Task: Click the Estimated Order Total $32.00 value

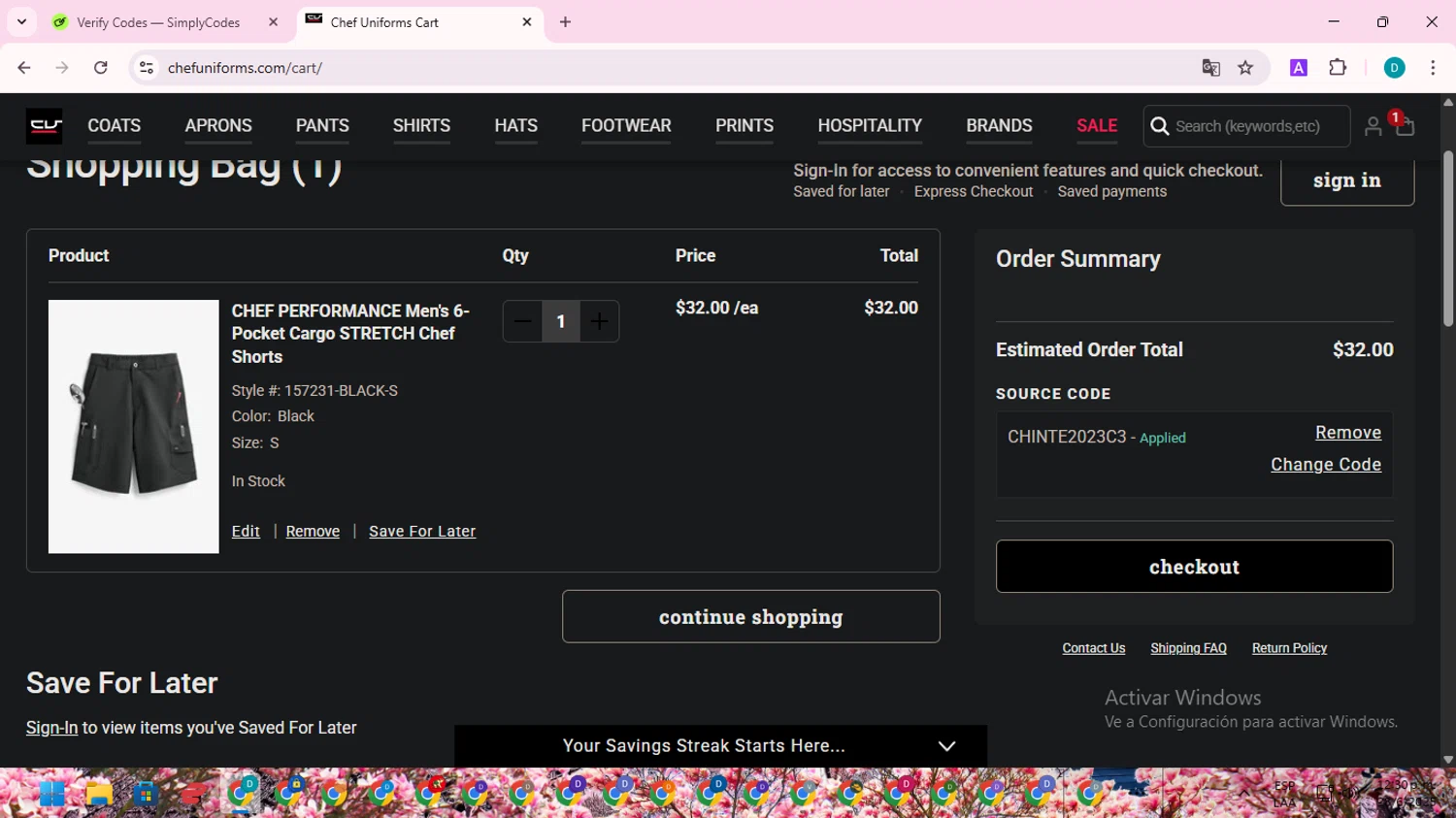Action: click(x=1363, y=350)
